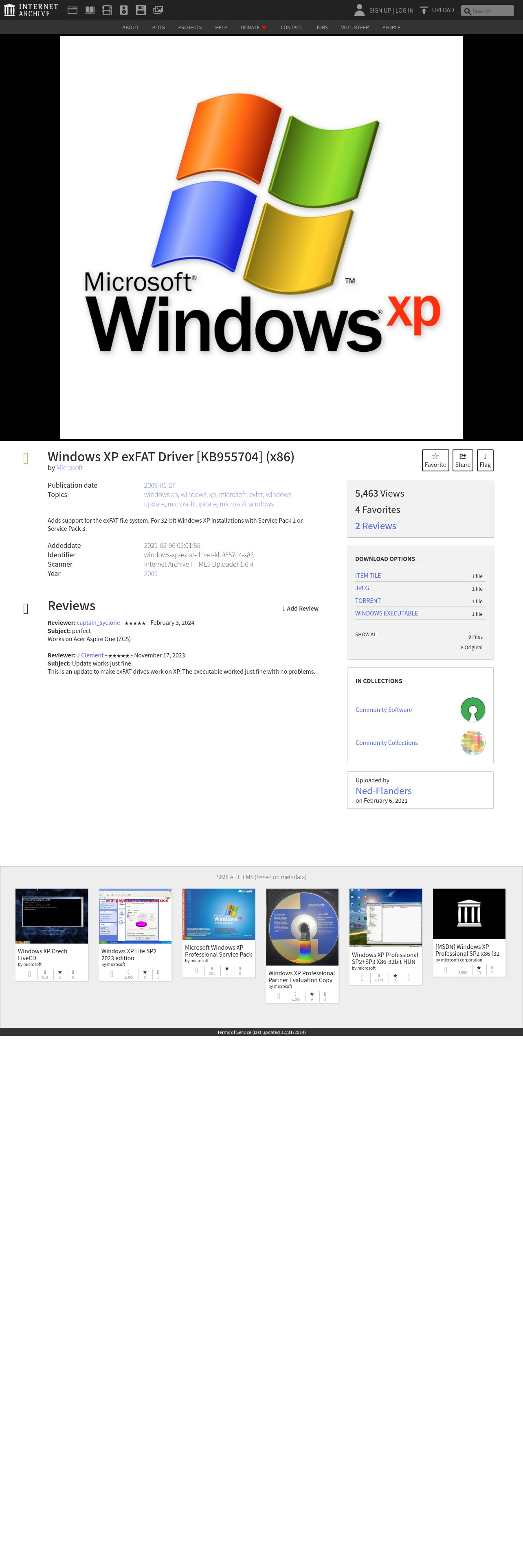Open the Community Collections link
The image size is (523, 1568).
pos(387,742)
